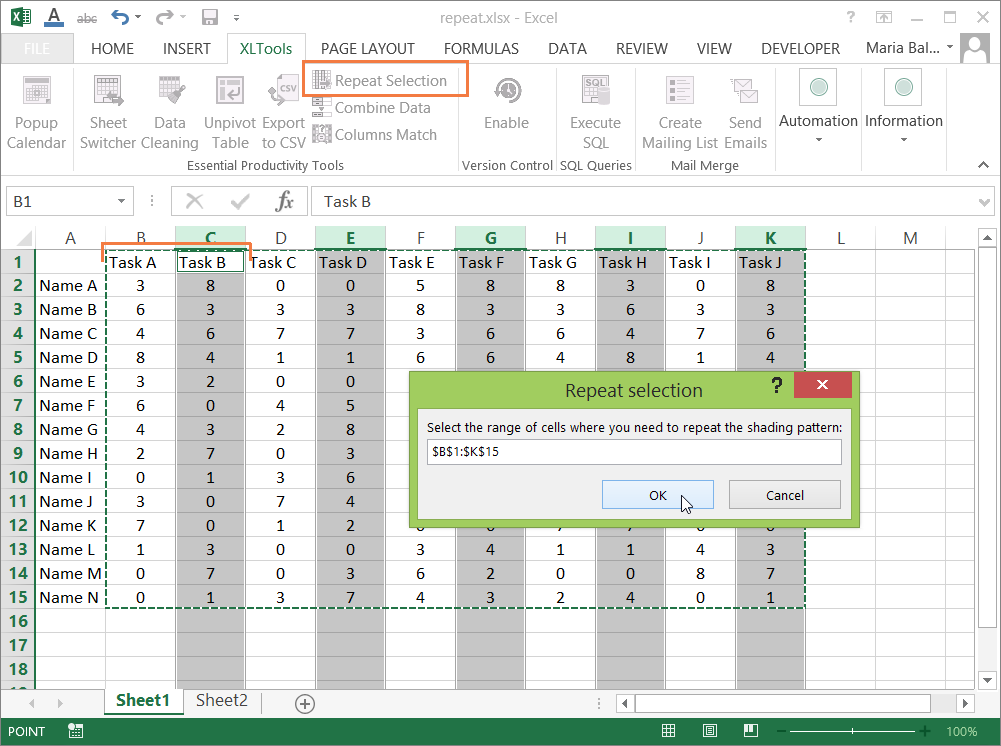Switch to Page Layout view
This screenshot has width=1001, height=746.
[x=711, y=731]
